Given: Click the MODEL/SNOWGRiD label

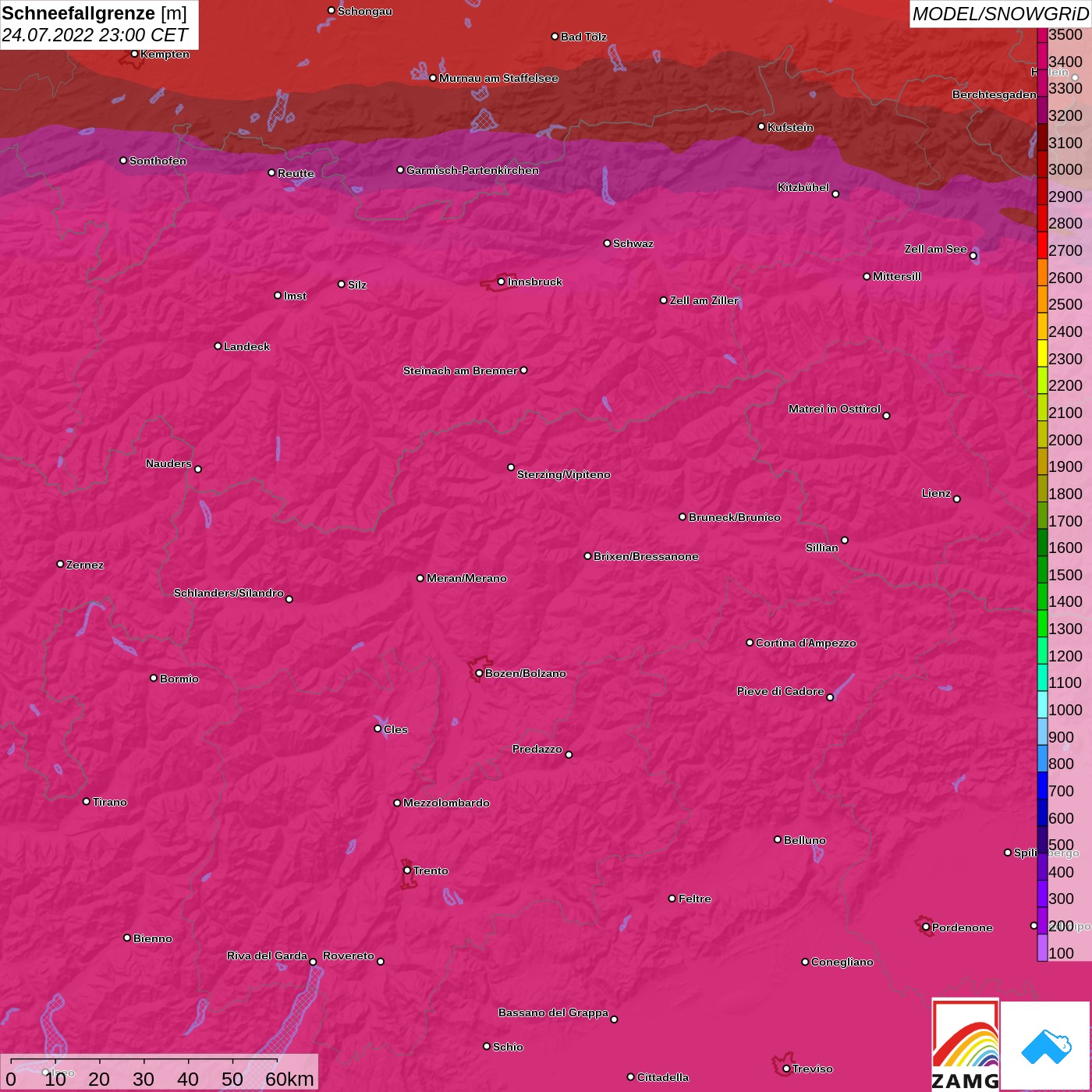Looking at the screenshot, I should point(999,14).
